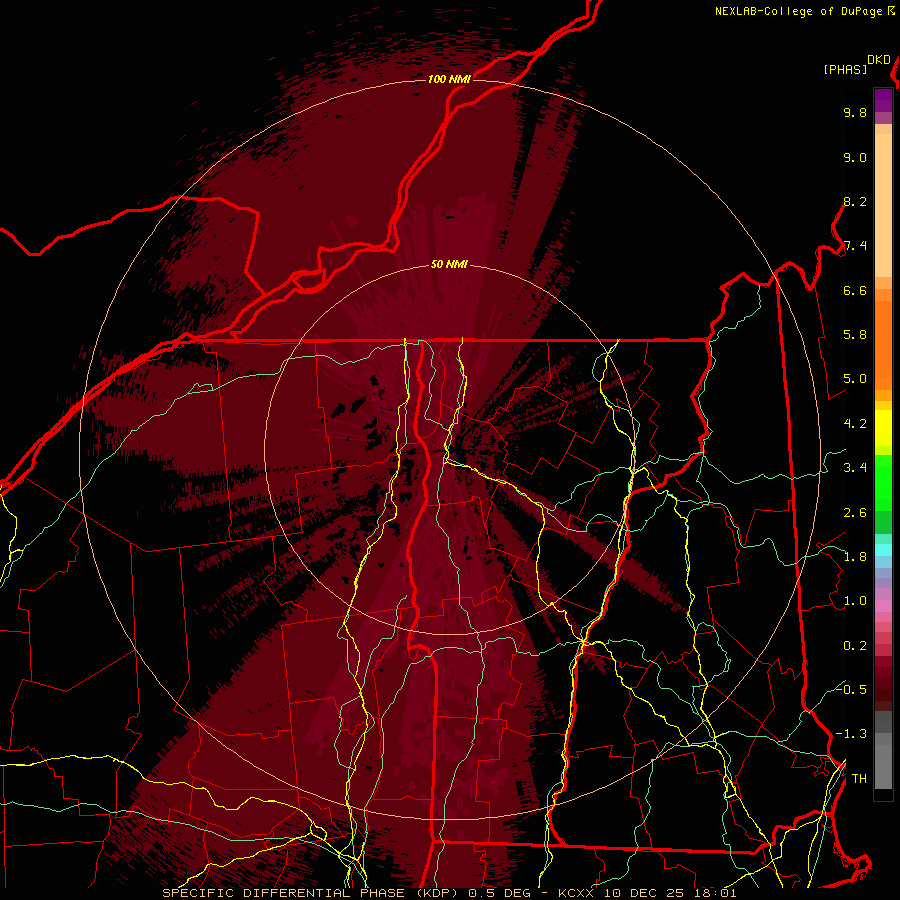This screenshot has width=900, height=900.
Task: Click the 5.0 scale value
Action: [x=855, y=379]
